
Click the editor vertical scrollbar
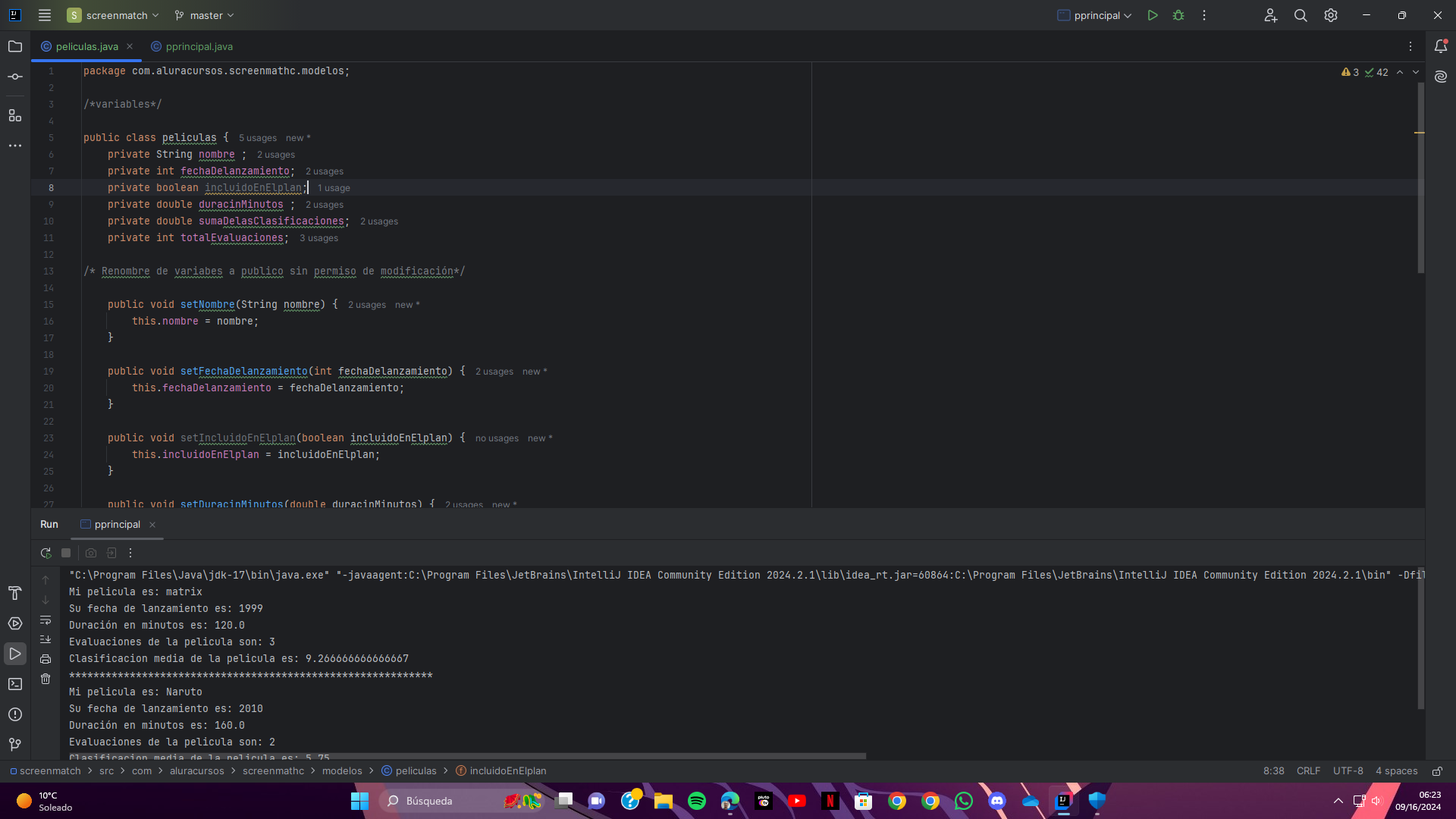click(x=1420, y=178)
